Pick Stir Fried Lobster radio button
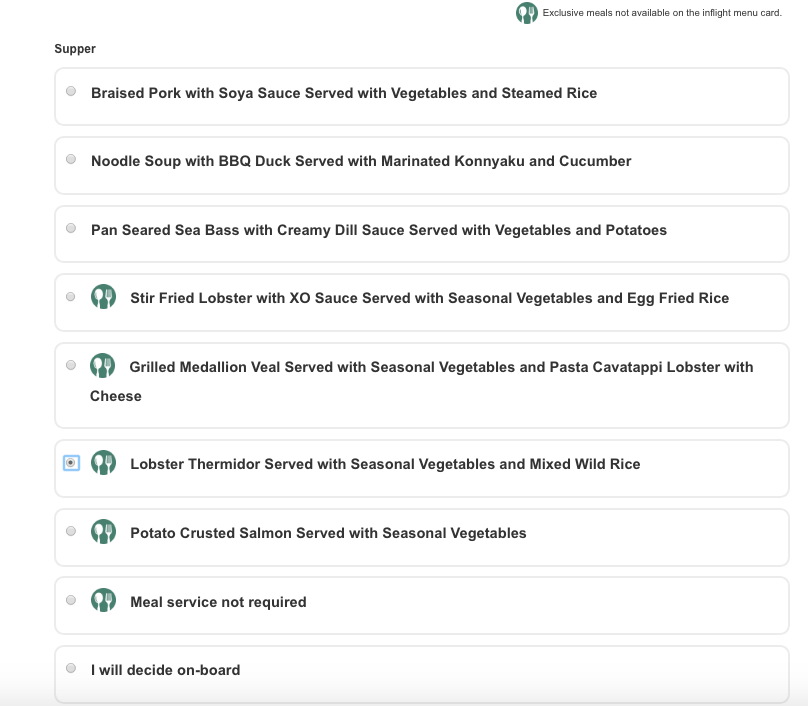This screenshot has height=706, width=808. [x=71, y=297]
